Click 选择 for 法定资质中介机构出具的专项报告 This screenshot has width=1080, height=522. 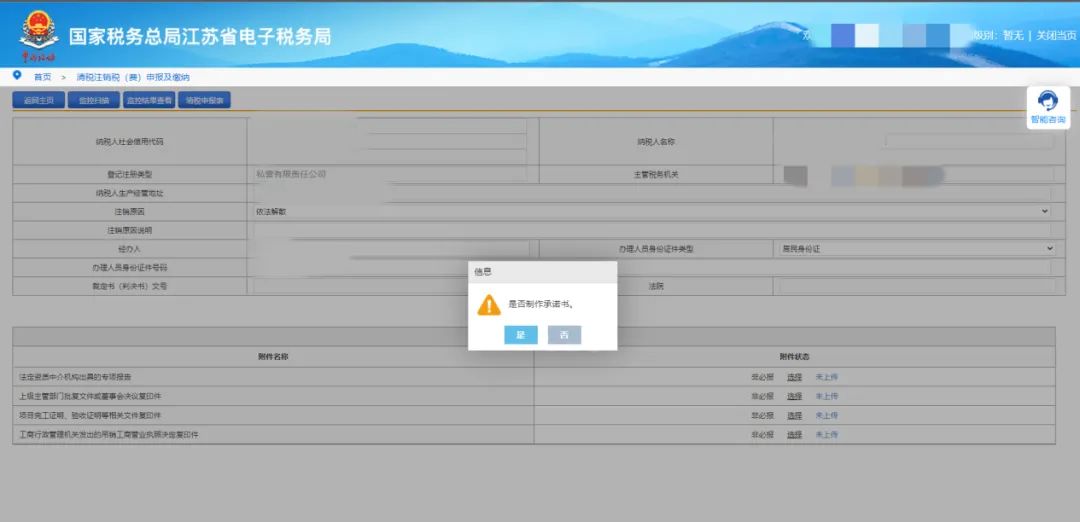pos(794,377)
